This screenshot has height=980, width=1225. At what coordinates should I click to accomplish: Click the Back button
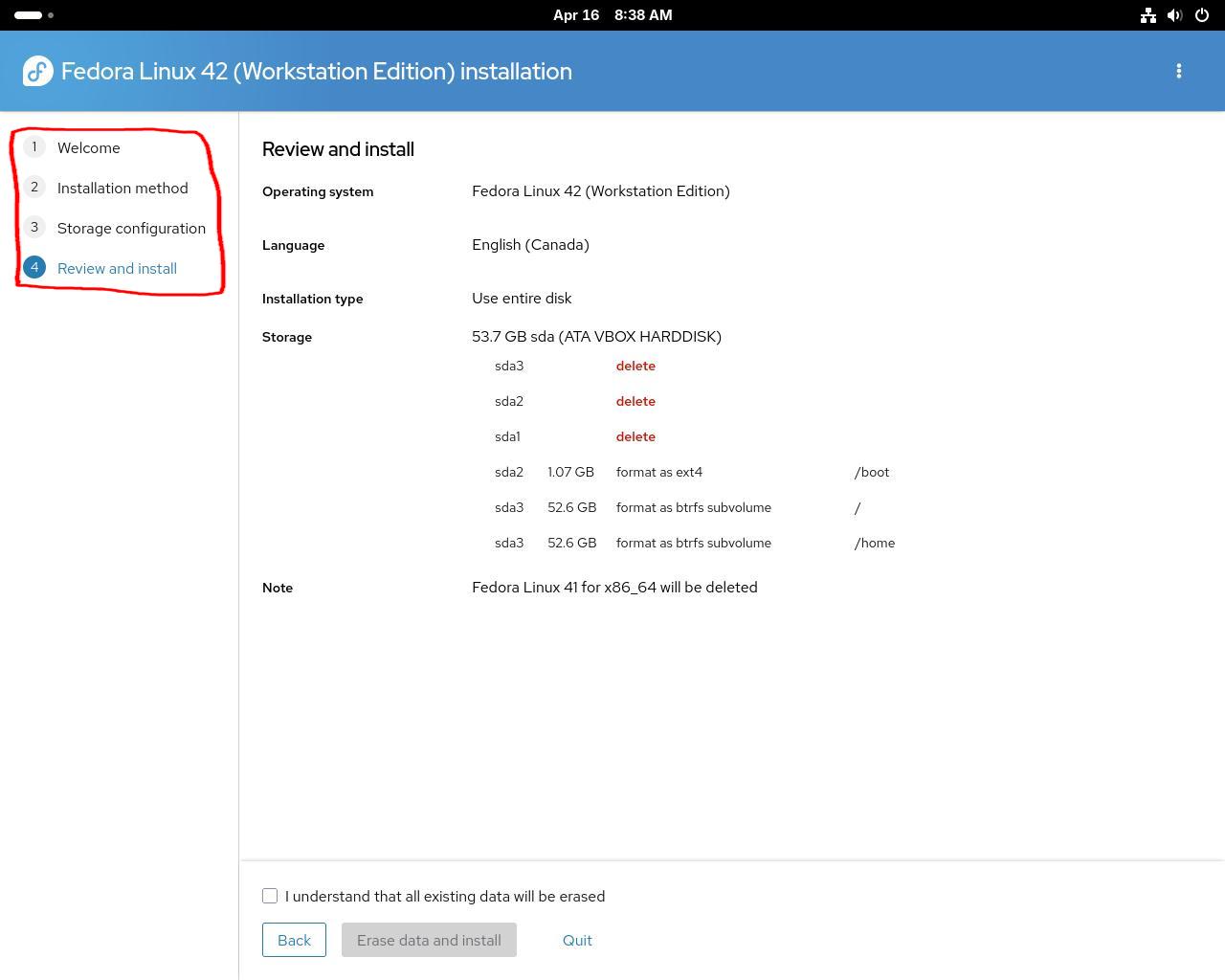point(294,940)
